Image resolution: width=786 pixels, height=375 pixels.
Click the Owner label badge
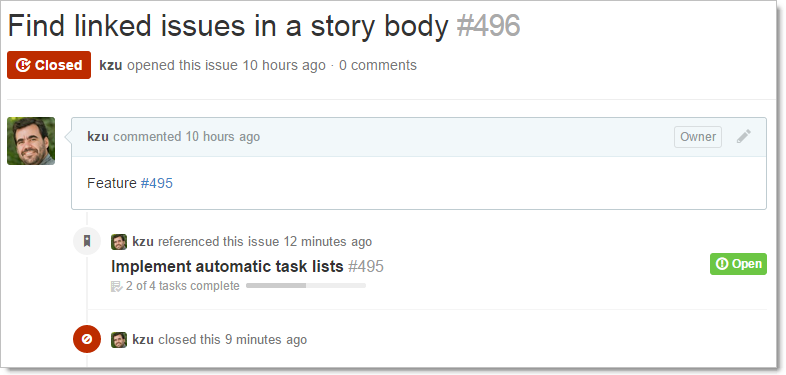click(698, 137)
